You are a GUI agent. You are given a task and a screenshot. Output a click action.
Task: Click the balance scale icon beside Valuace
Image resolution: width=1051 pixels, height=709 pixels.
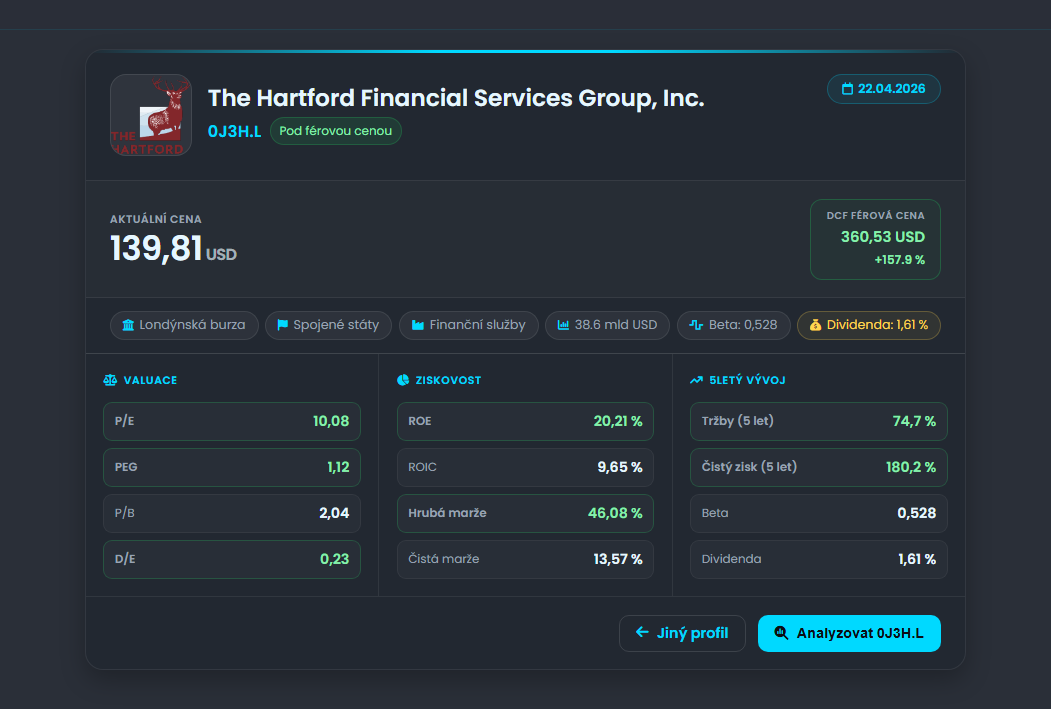pos(111,380)
